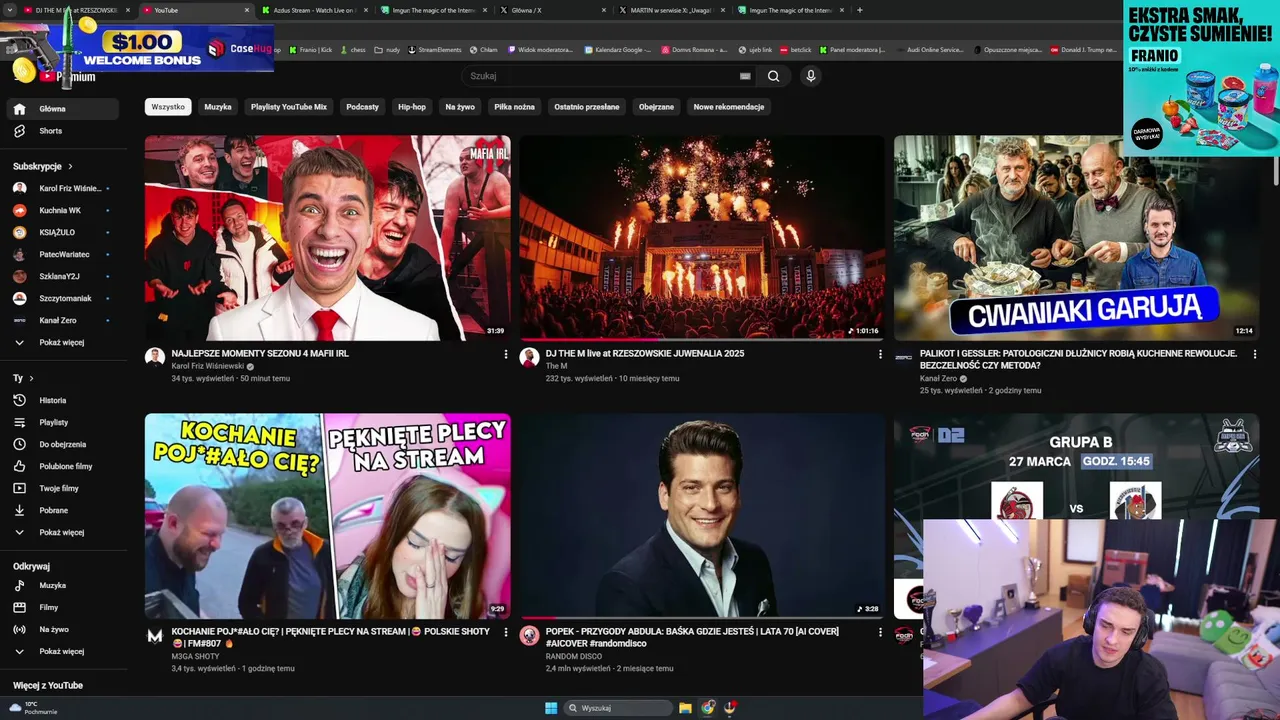The width and height of the screenshot is (1280, 720).
Task: Expand Pokaż więcej under Odkrywaj
Action: (x=62, y=651)
